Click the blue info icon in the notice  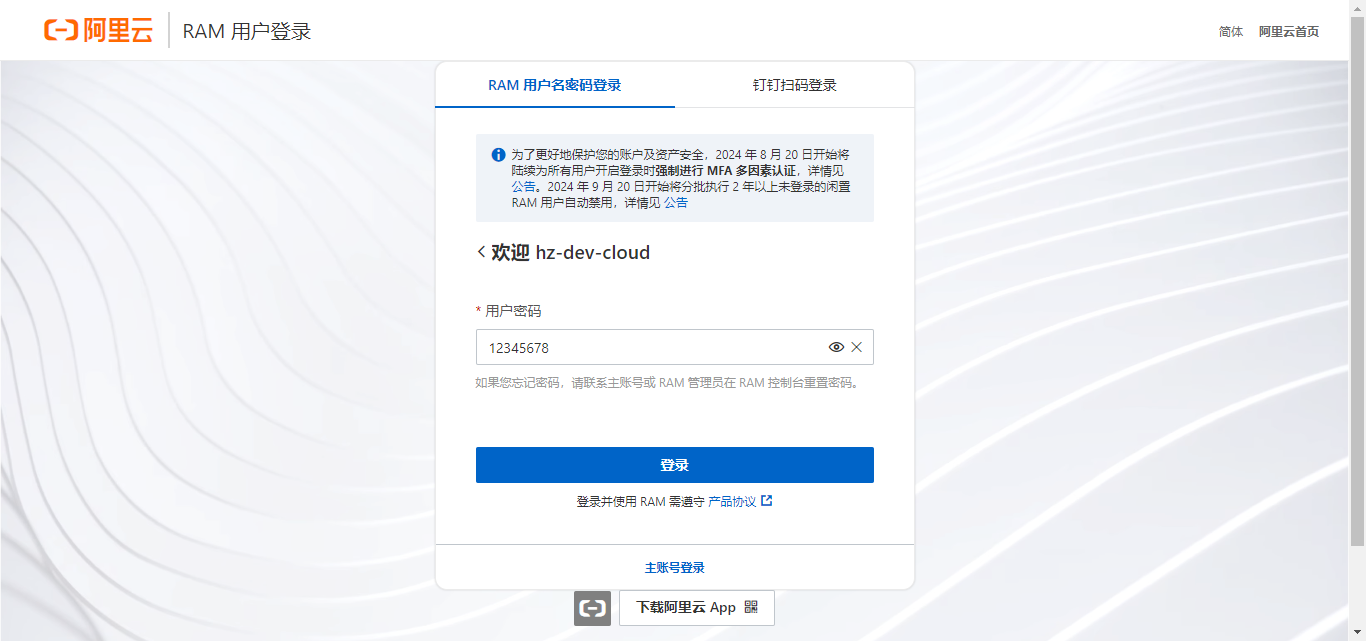click(498, 155)
